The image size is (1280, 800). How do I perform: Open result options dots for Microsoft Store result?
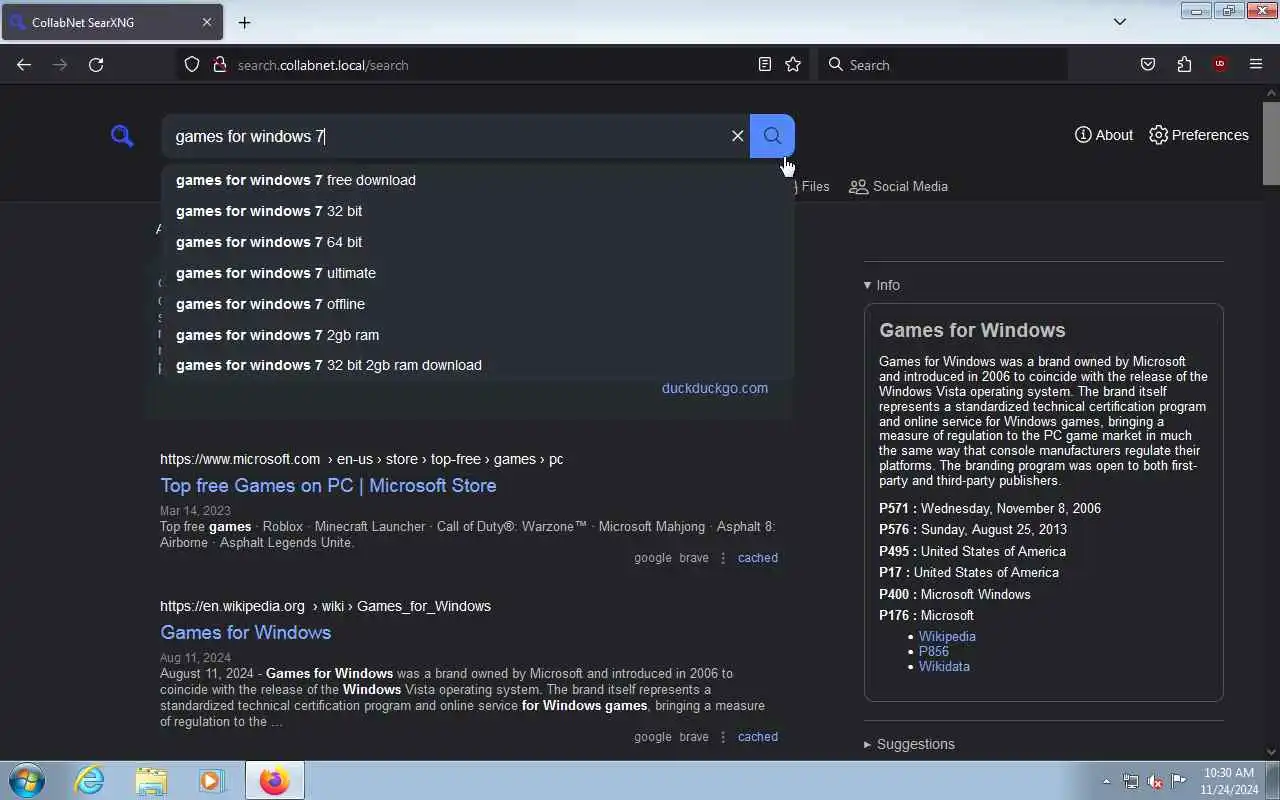tap(723, 558)
